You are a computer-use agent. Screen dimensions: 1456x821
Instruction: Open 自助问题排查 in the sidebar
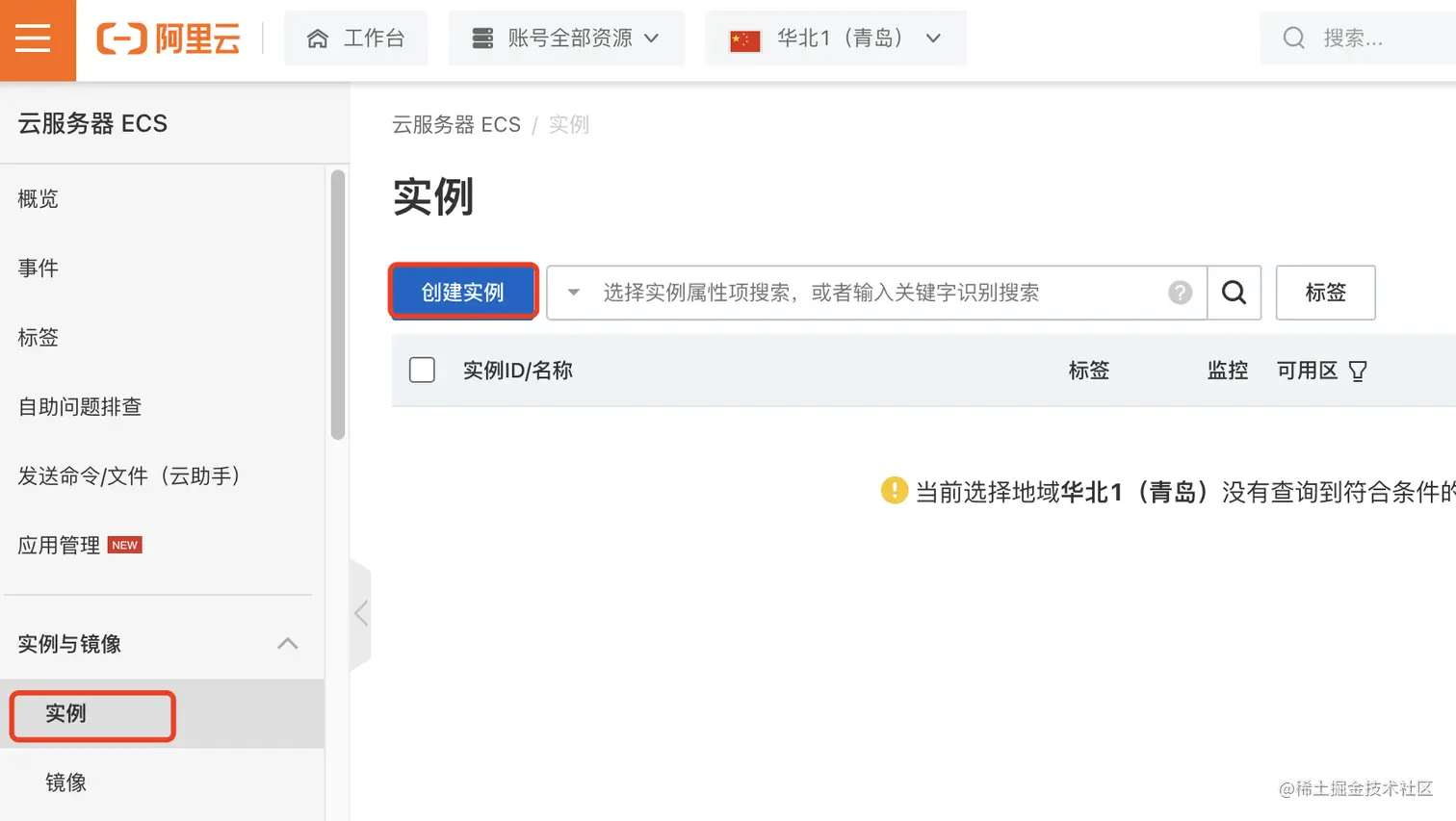pos(80,407)
